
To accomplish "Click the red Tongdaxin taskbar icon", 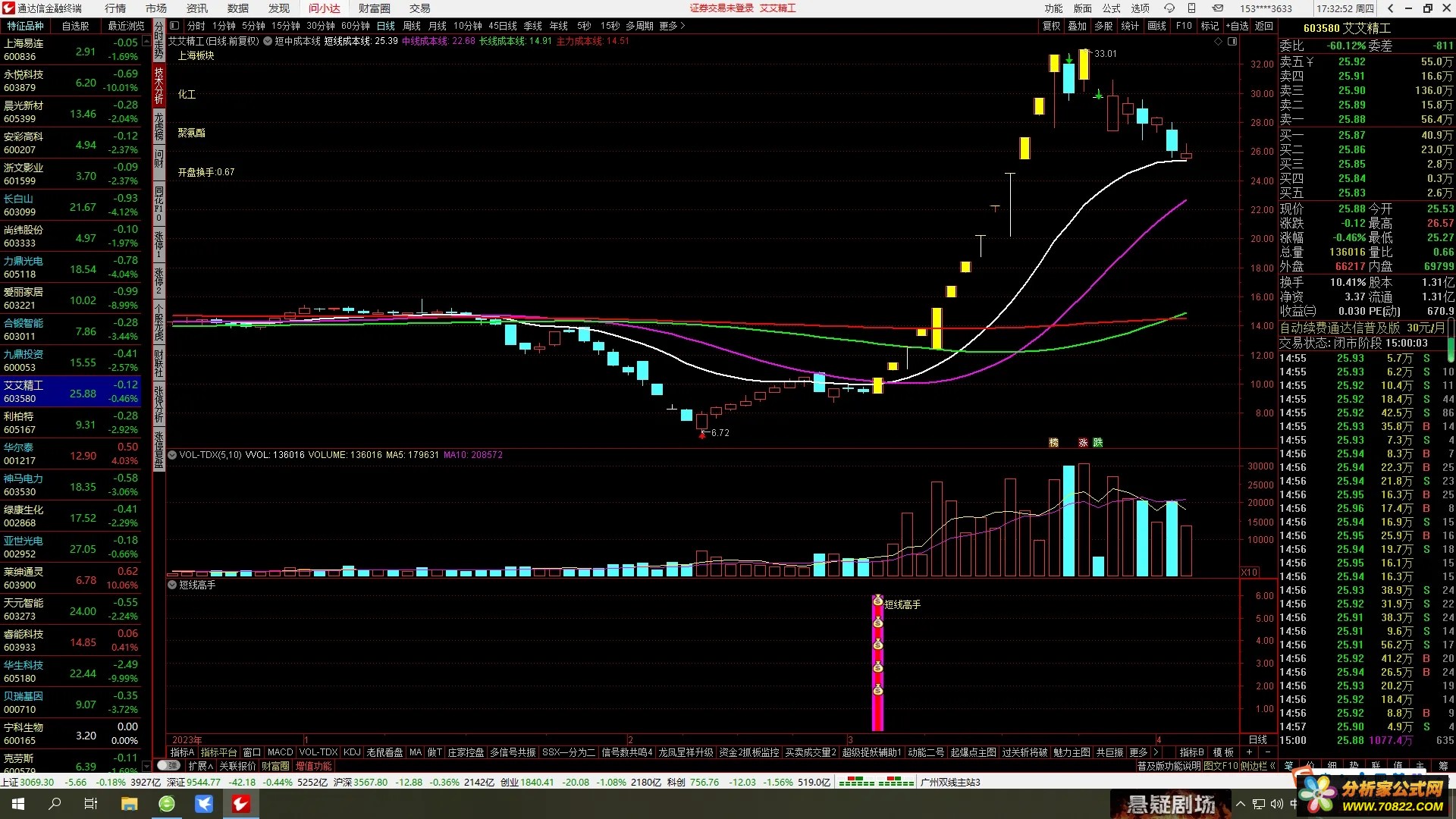I will point(241,804).
